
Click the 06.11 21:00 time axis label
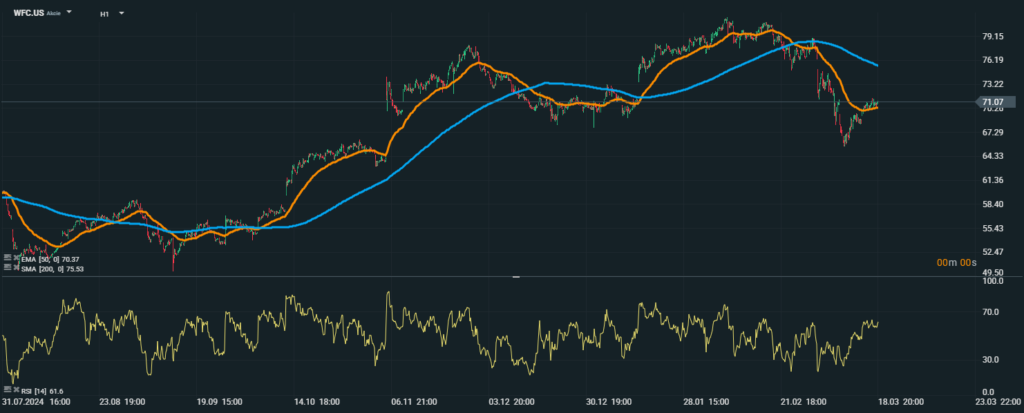412,402
